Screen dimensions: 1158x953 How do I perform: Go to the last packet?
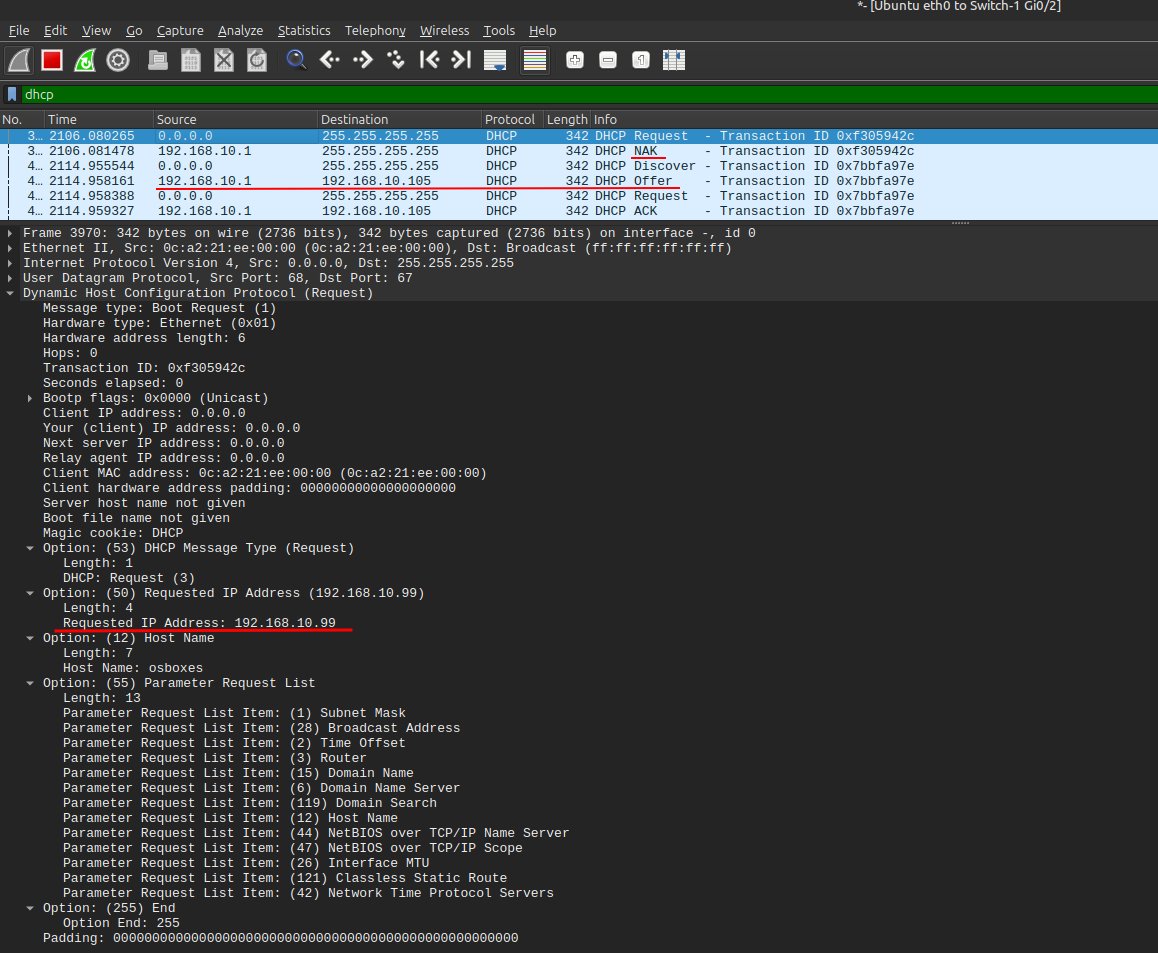461,60
